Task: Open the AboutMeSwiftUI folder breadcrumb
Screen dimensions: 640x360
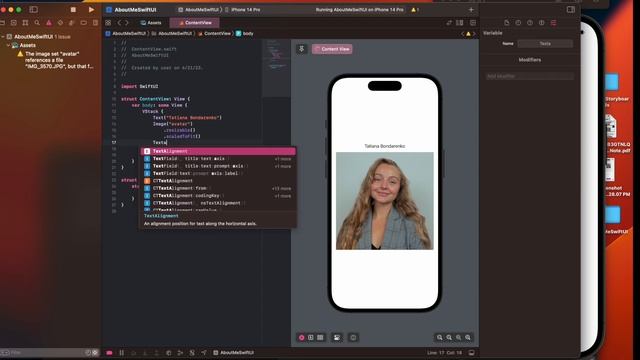Action: pyautogui.click(x=172, y=33)
